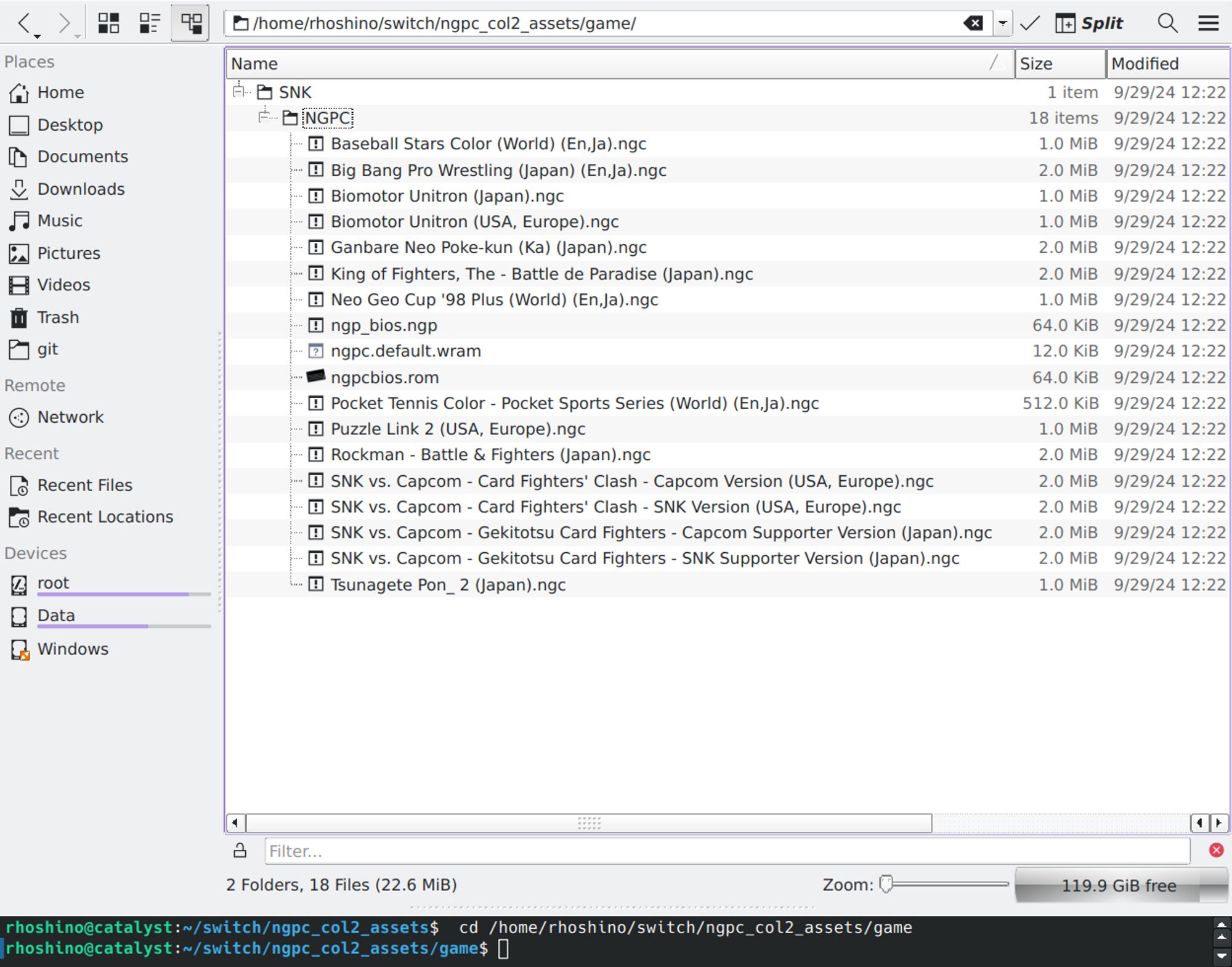Select the NGPC folder

coord(328,118)
